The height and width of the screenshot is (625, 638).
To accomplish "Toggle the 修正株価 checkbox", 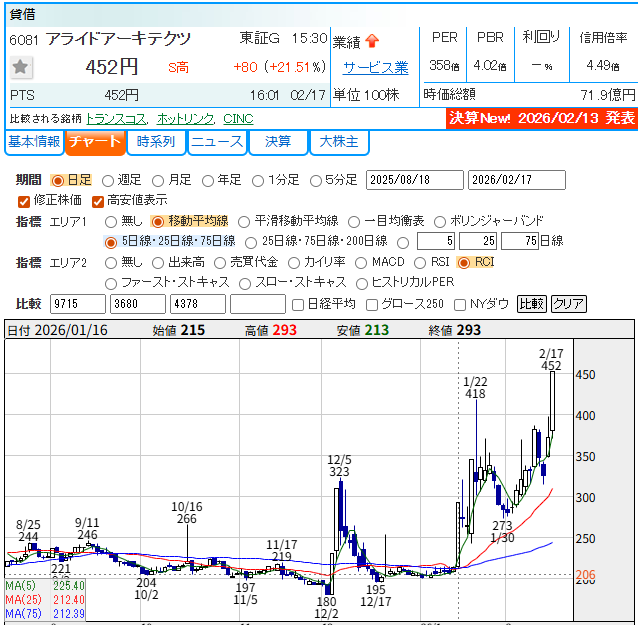I will coord(24,201).
